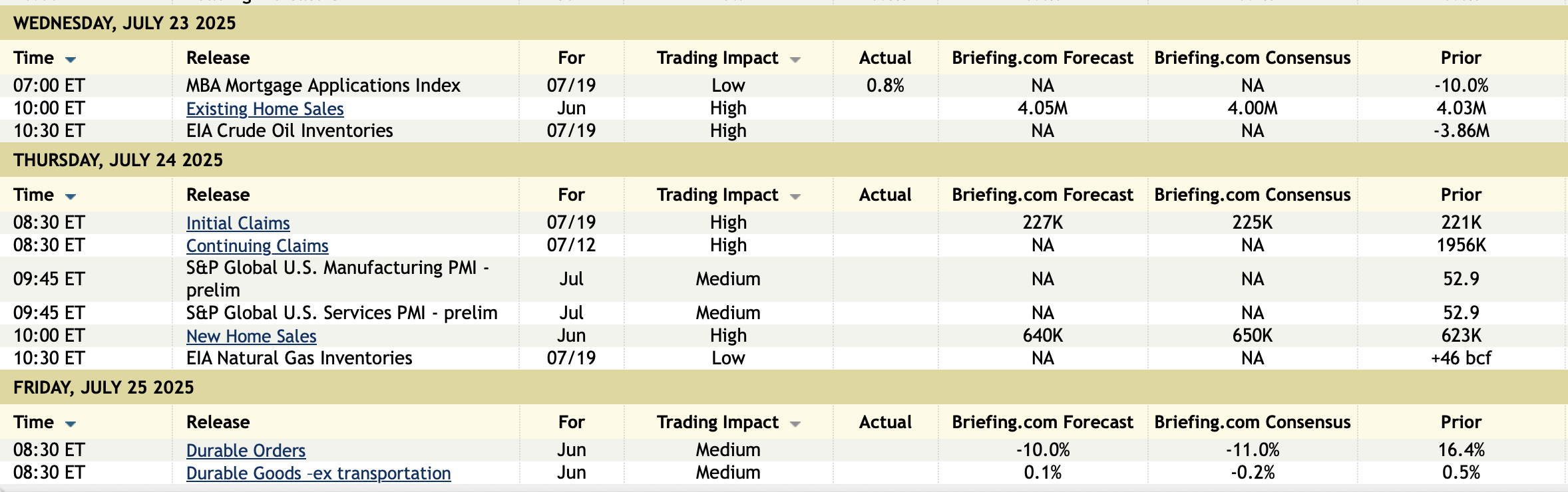Click the Thursday, July 24 2025 date header
Screen dimensions: 1568x492
coord(118,160)
